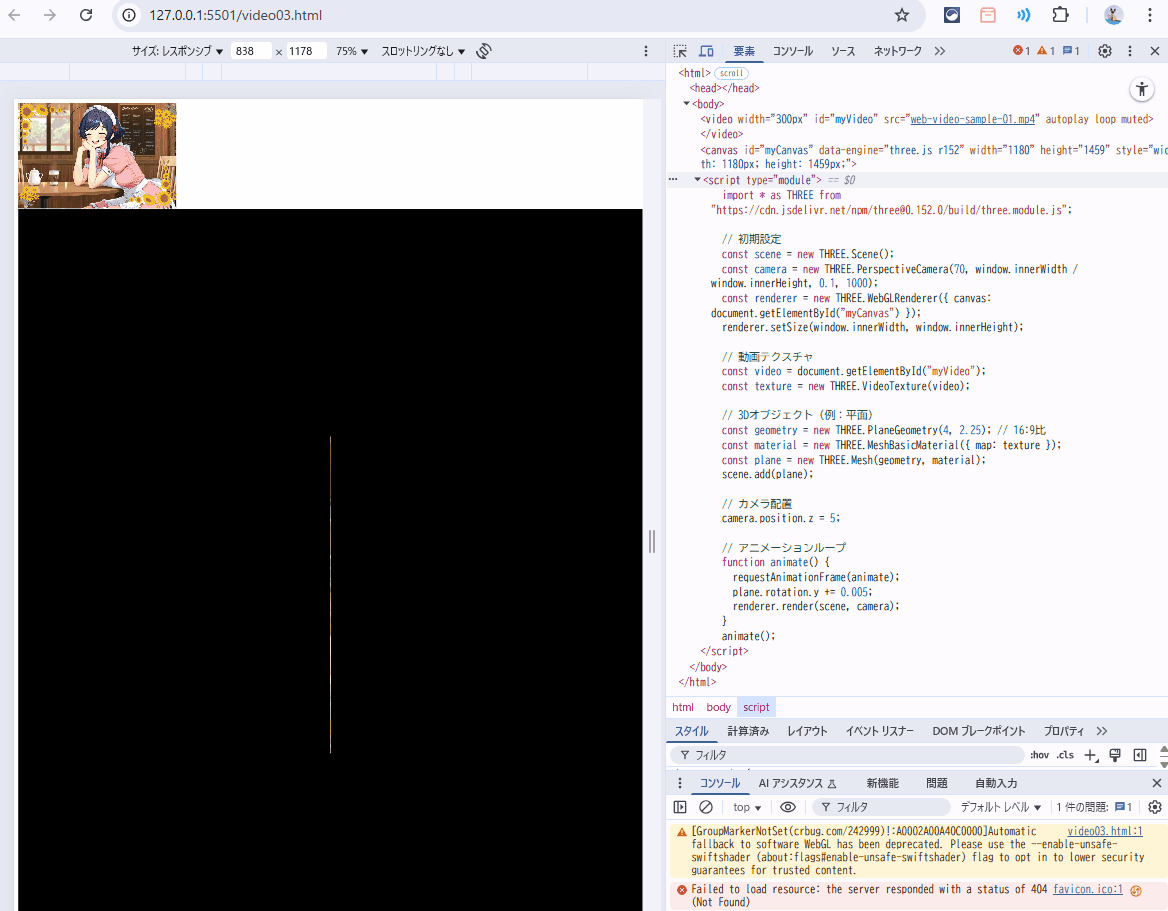Reload the page with the refresh icon
1168x911 pixels.
(86, 15)
